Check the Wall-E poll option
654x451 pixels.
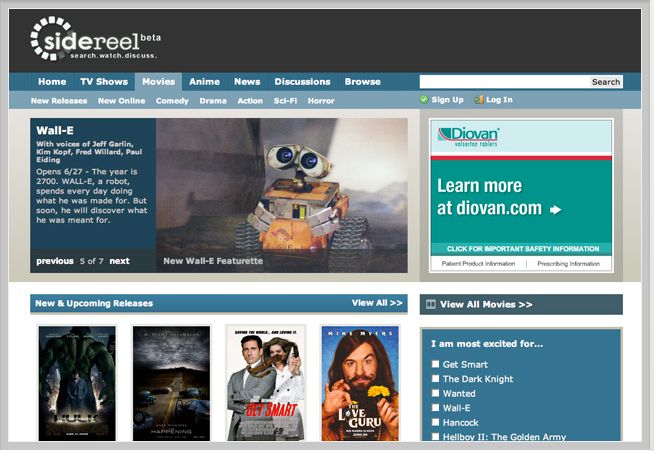[x=435, y=408]
